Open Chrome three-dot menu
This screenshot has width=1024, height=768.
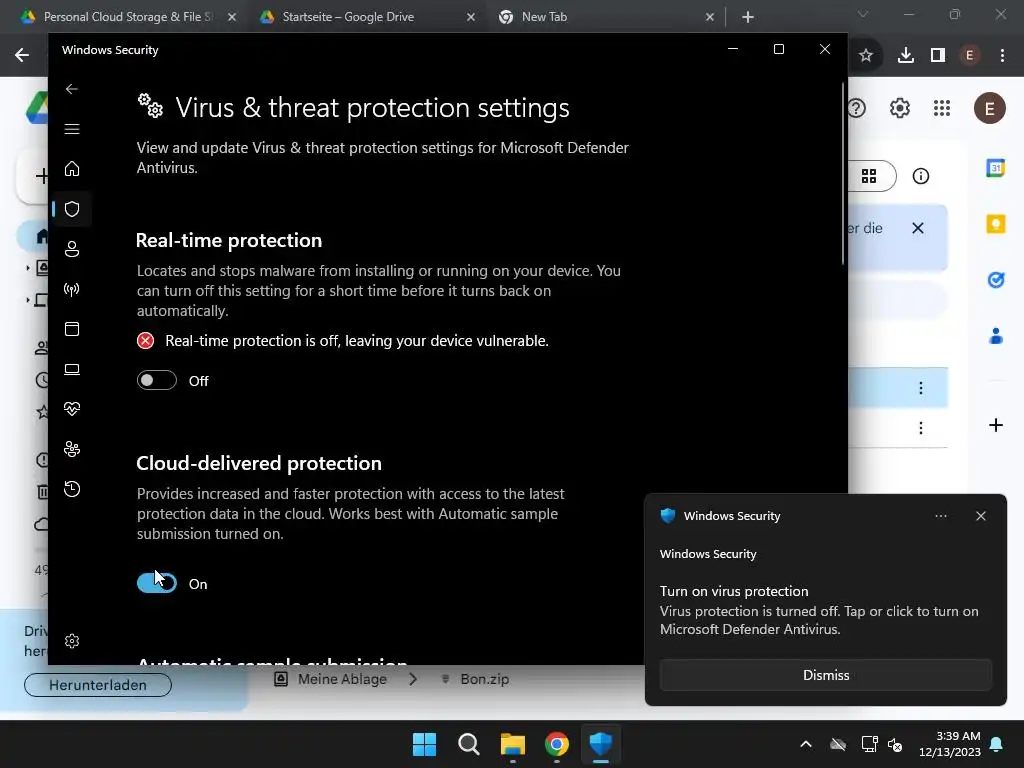click(1002, 56)
